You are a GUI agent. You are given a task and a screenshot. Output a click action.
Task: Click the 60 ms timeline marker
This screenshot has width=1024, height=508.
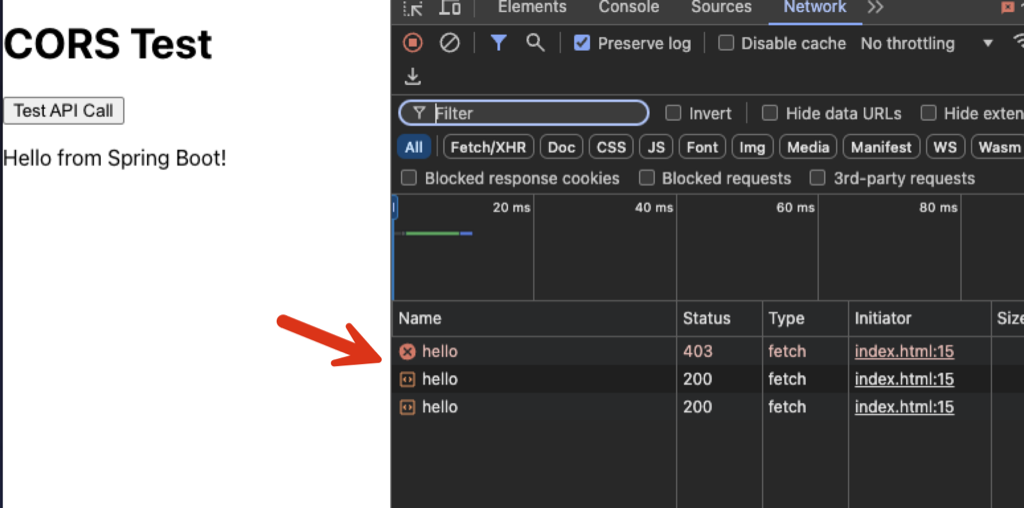click(x=795, y=208)
